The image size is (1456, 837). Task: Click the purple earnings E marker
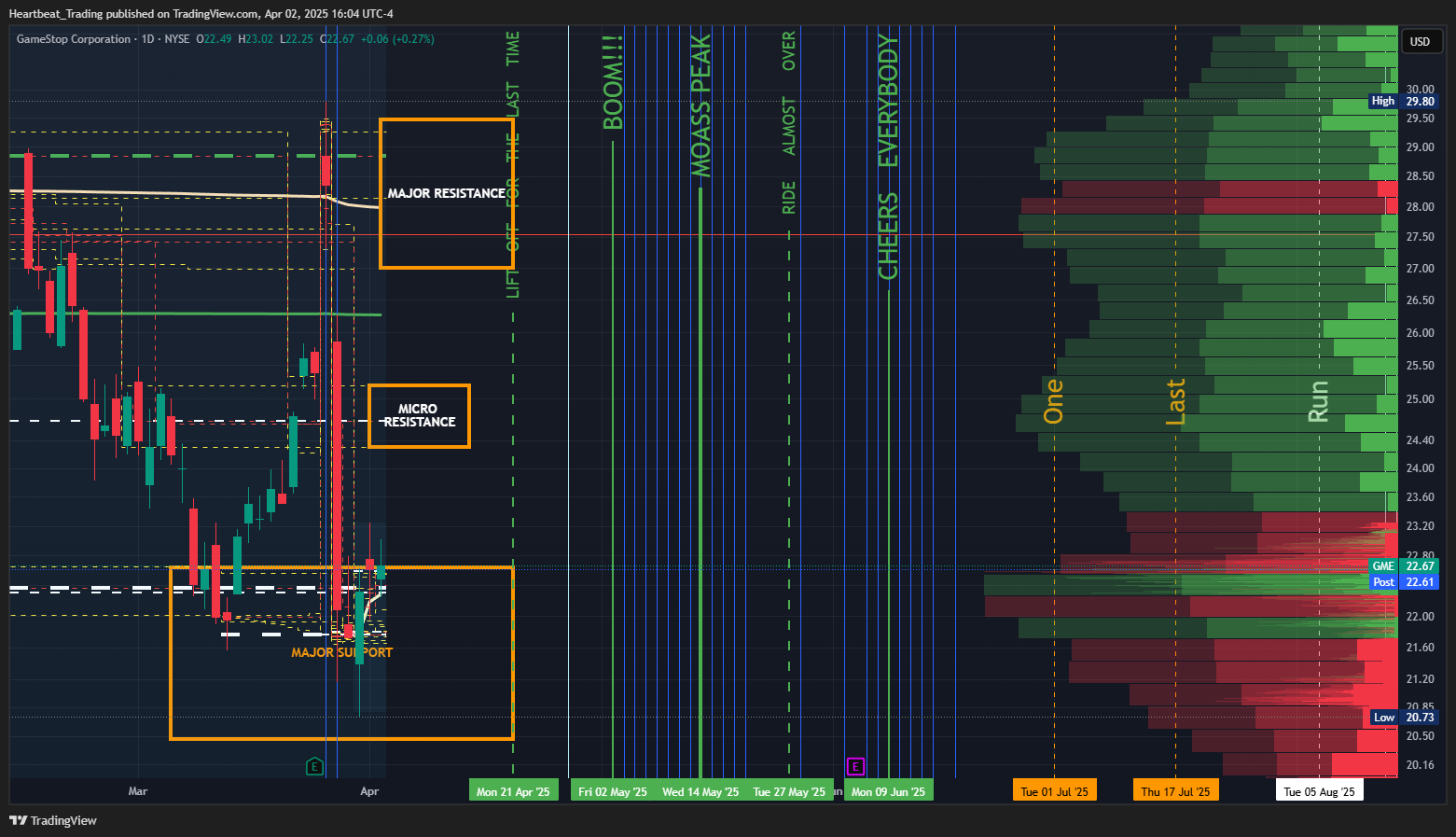pos(855,767)
